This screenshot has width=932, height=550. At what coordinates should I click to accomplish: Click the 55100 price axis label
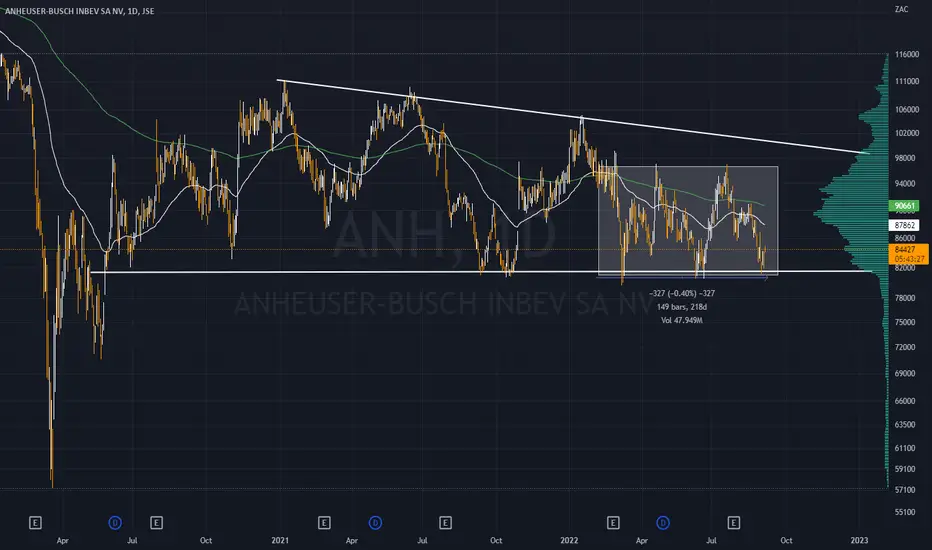[x=905, y=512]
